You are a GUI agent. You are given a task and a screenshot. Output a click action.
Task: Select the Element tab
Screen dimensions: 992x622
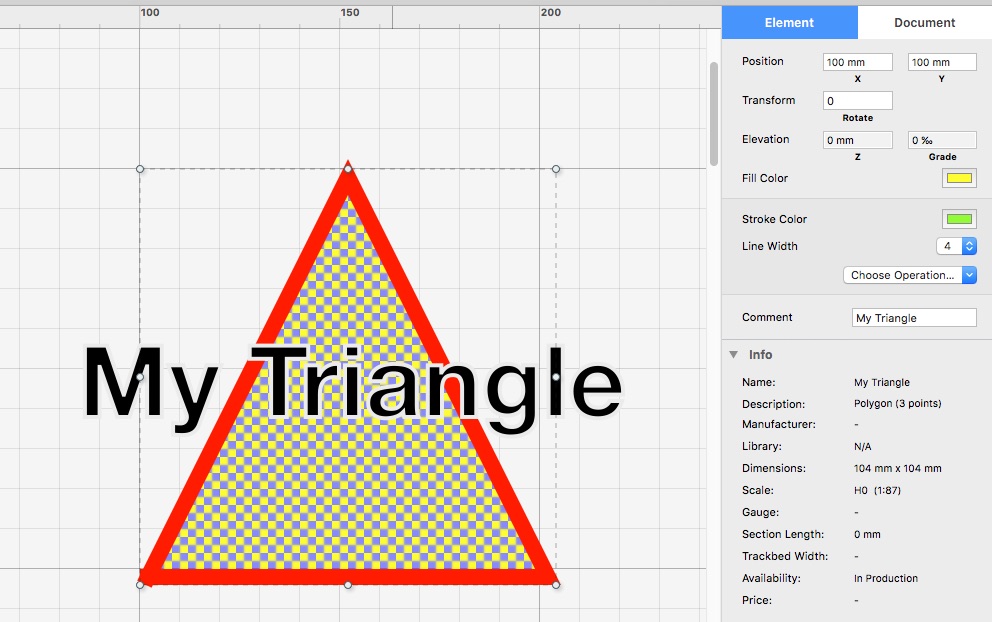click(789, 22)
